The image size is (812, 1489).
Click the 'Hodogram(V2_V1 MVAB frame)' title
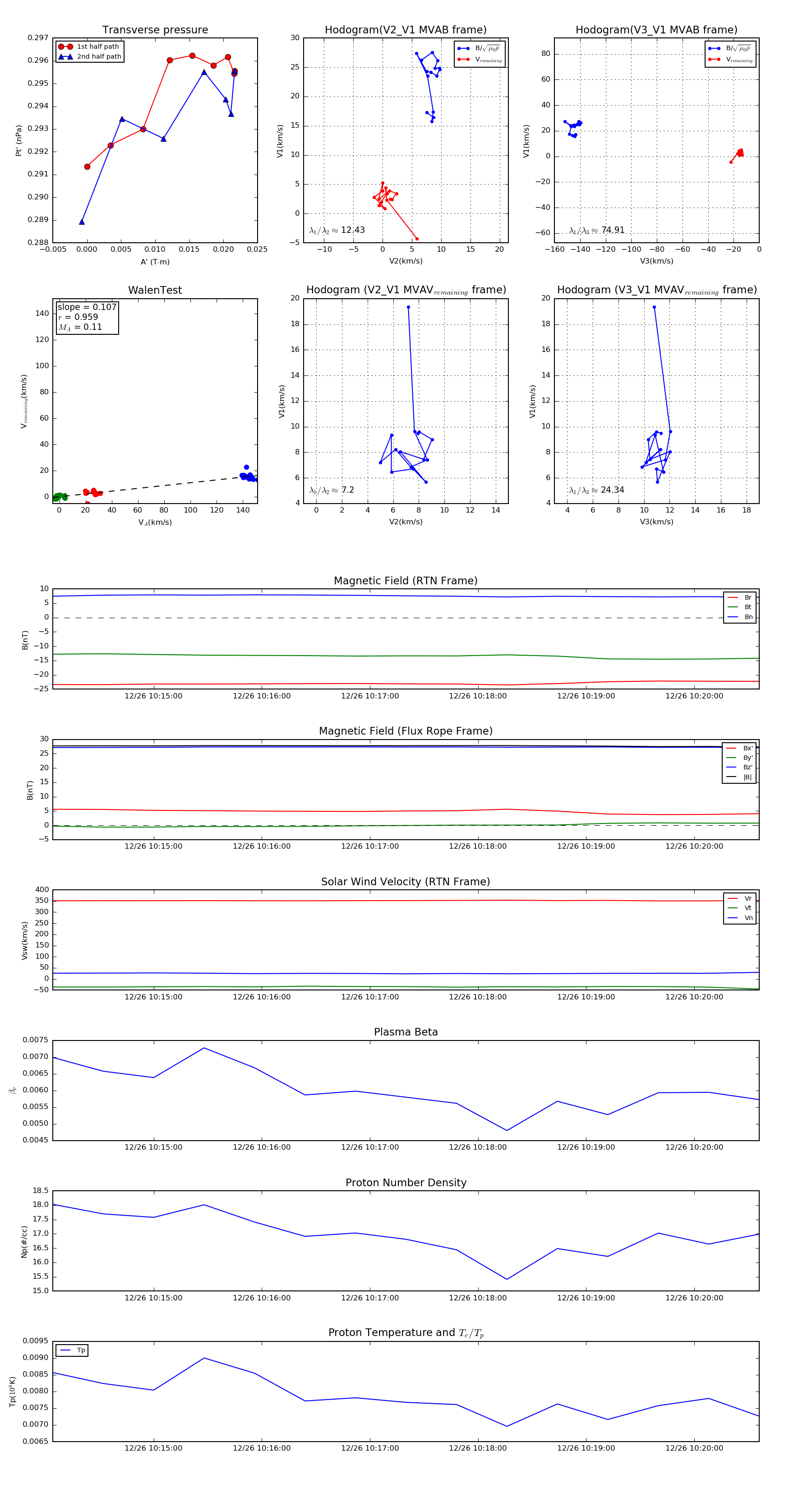point(406,30)
